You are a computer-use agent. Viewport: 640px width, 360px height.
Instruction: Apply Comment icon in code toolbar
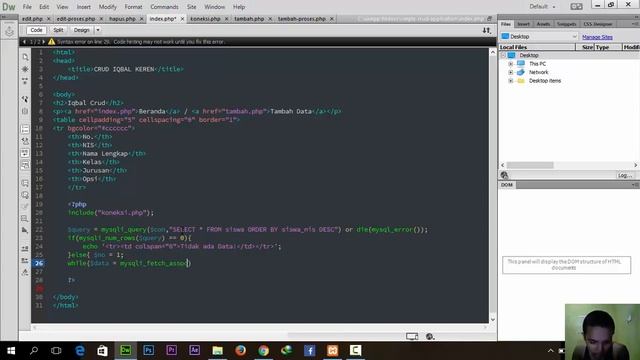point(25,183)
